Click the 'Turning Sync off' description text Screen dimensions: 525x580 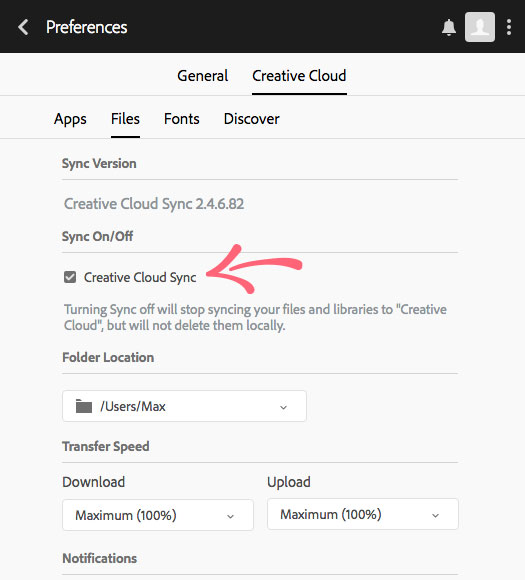255,317
